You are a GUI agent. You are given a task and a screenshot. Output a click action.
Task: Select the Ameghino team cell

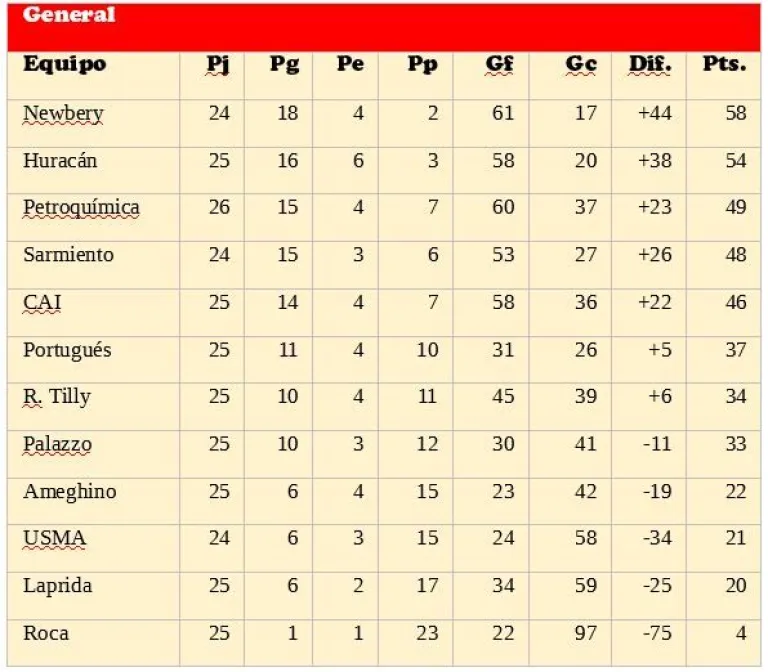(69, 491)
